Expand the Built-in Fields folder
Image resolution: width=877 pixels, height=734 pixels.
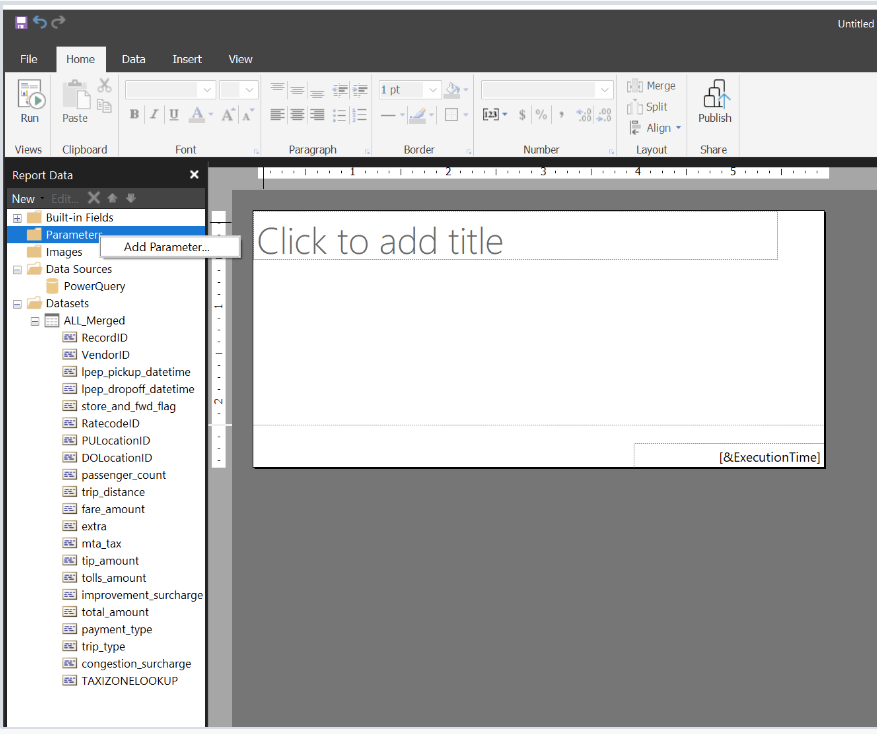(x=20, y=217)
